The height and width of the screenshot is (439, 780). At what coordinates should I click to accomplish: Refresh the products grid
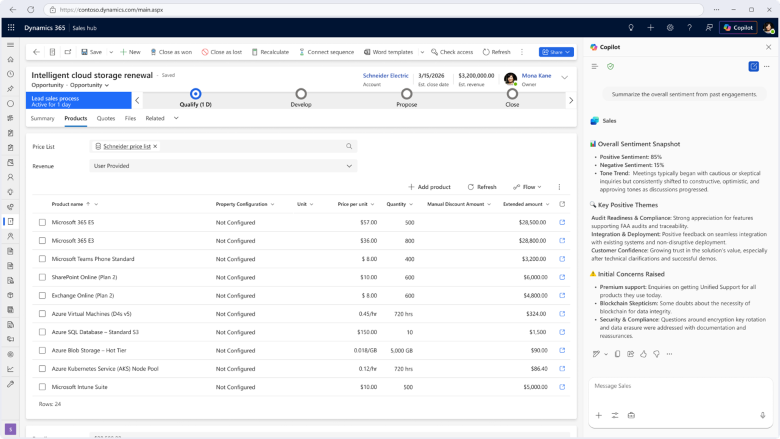click(x=482, y=187)
